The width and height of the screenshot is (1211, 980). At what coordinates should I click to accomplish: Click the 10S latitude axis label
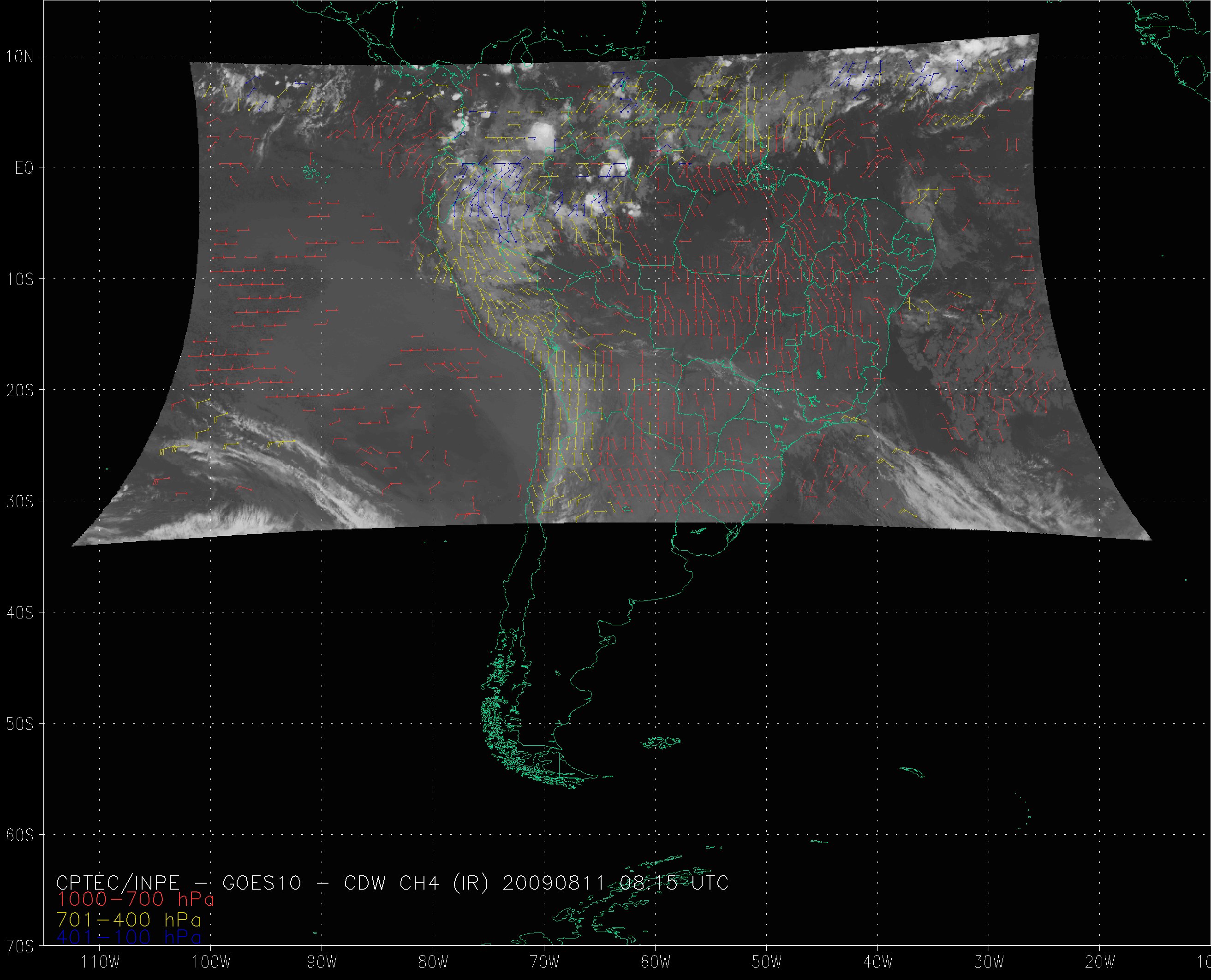pos(20,279)
